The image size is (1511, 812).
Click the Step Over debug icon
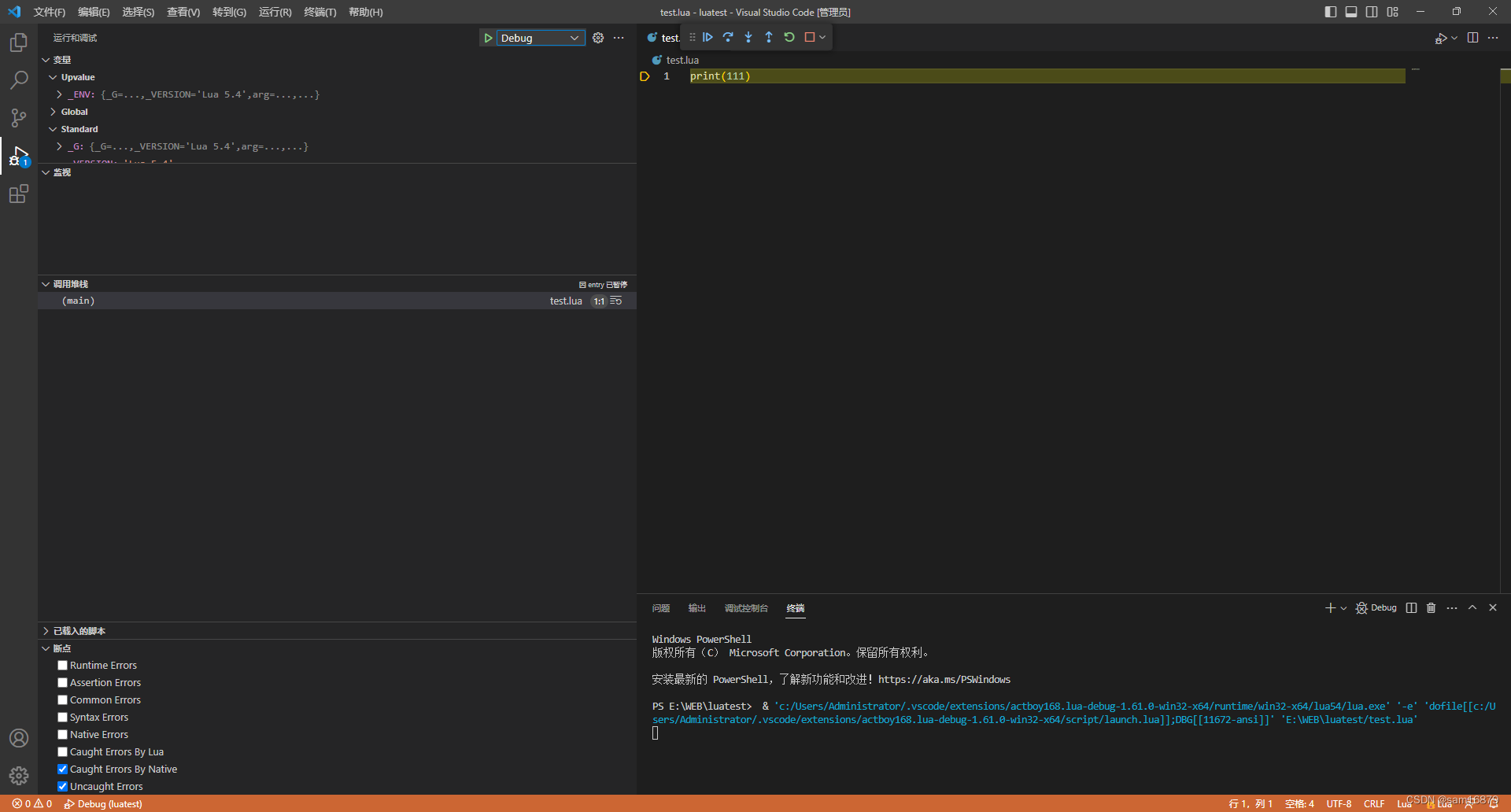click(728, 37)
